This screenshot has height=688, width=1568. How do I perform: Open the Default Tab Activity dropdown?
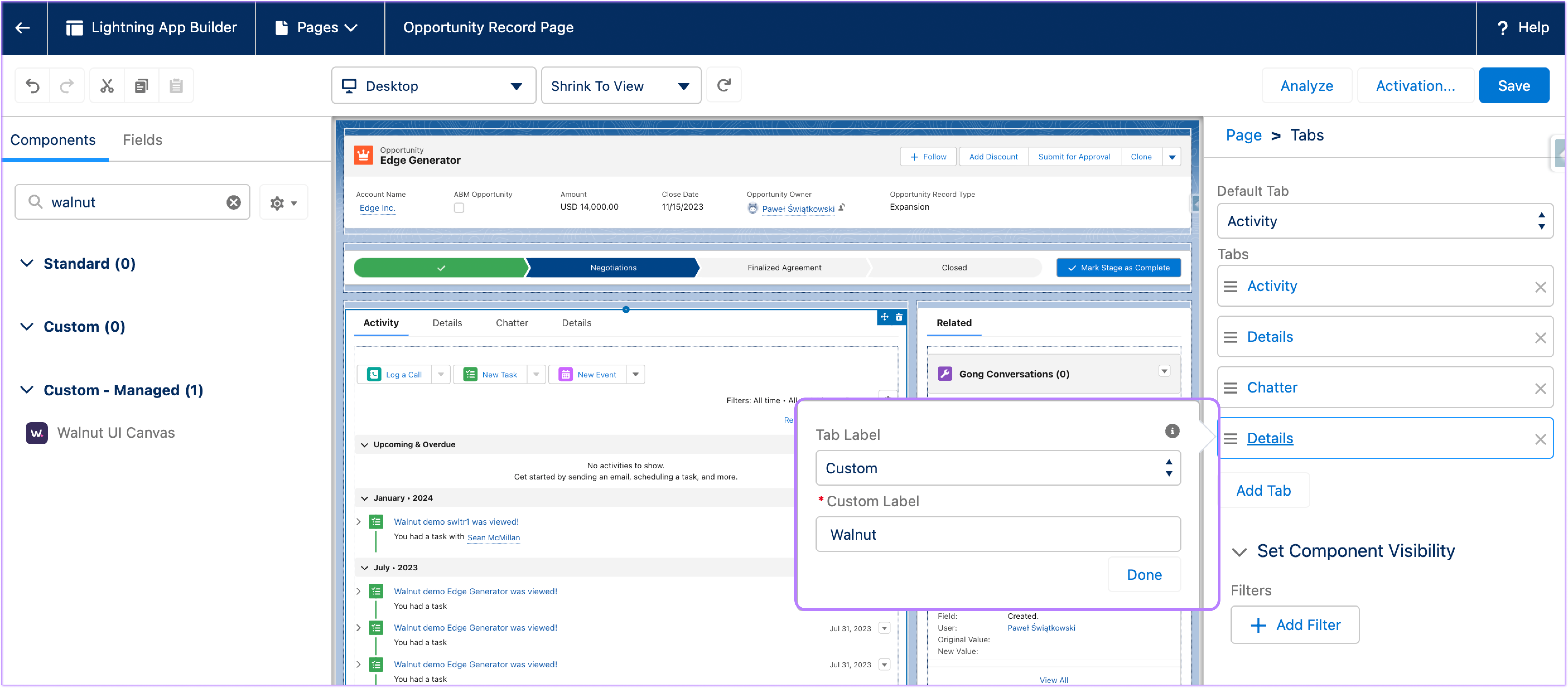1385,221
